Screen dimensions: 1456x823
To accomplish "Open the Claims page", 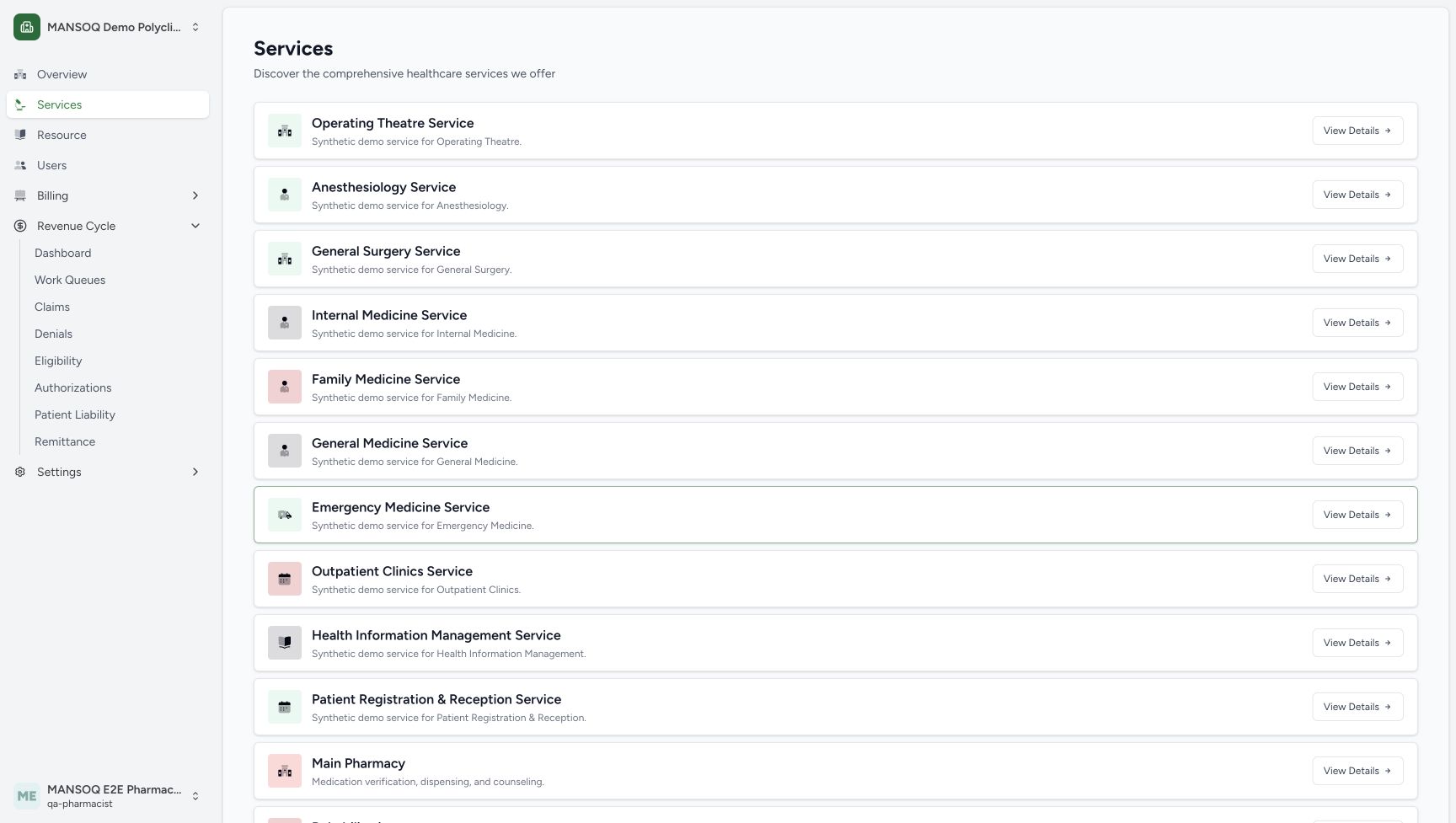I will click(x=52, y=307).
